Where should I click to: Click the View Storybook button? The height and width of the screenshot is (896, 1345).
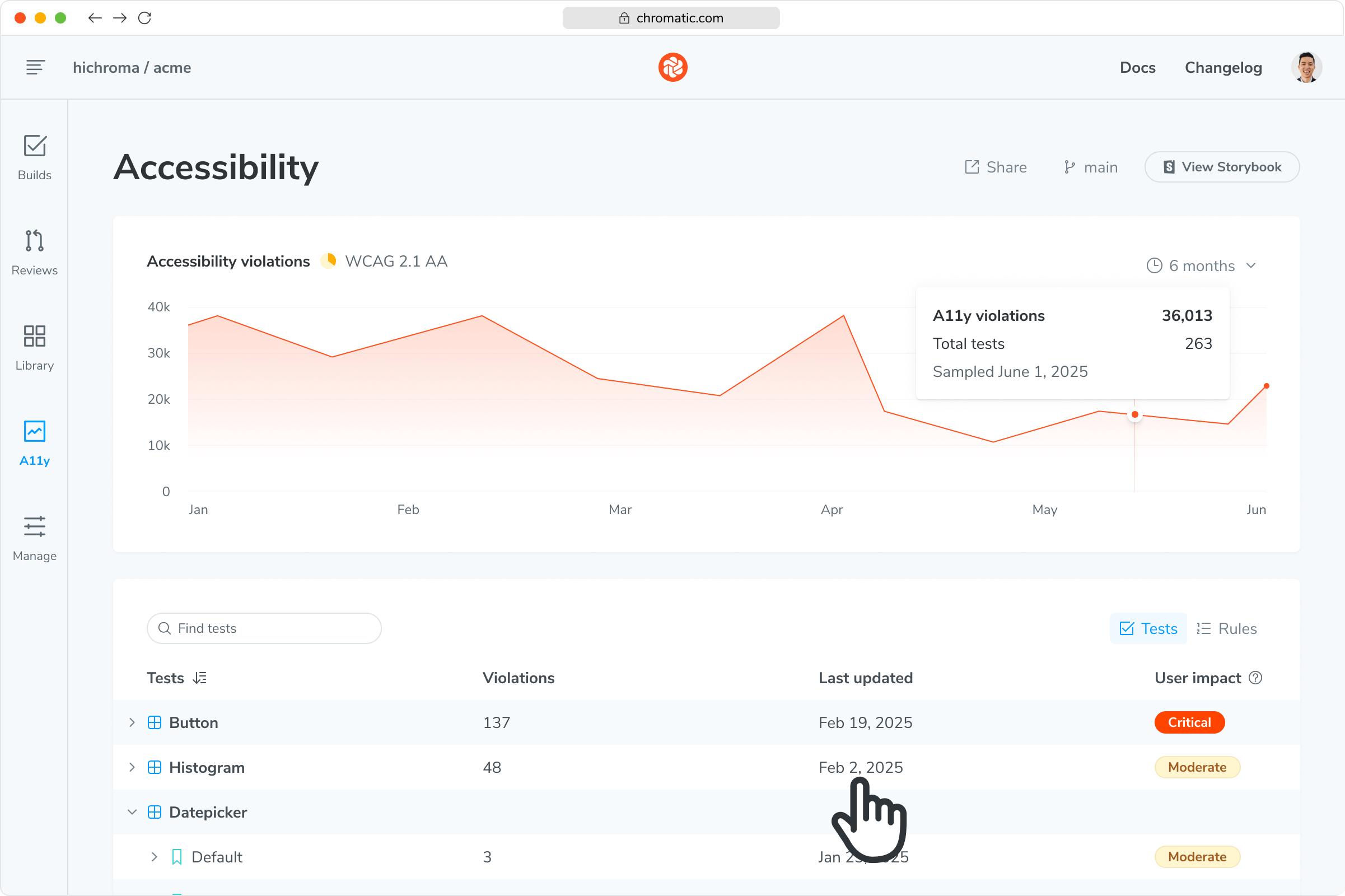(1222, 167)
